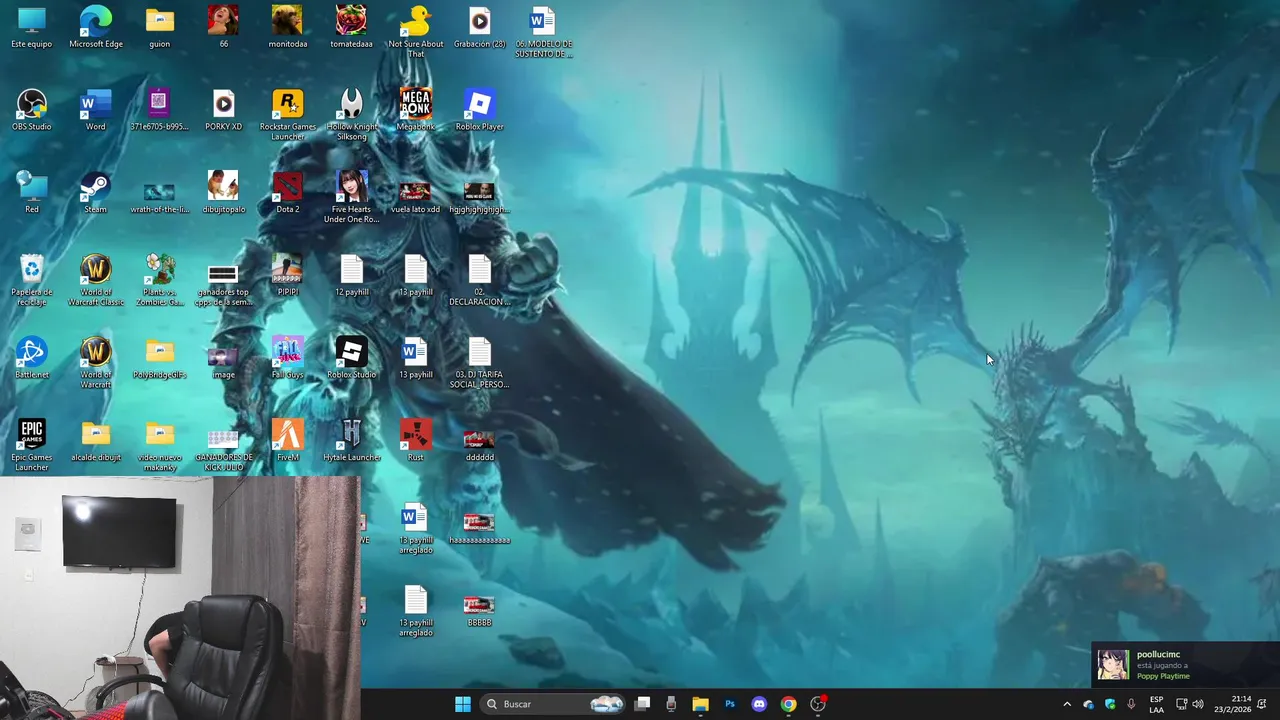Open the dibujitopalo image file
The image size is (1280, 720).
point(224,192)
